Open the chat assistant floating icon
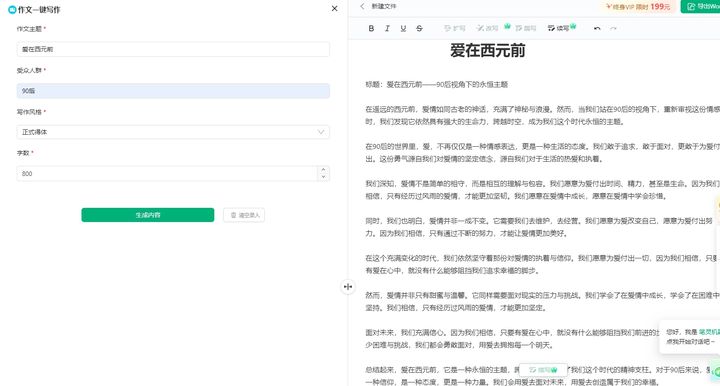This screenshot has height=386, width=720. point(716,372)
